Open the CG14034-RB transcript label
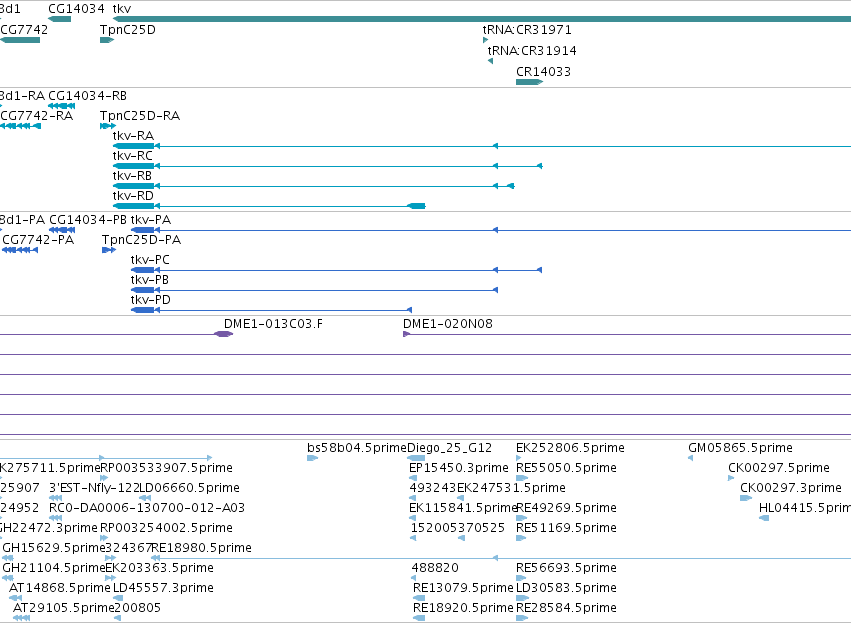Viewport: 851px width, 623px height. click(x=87, y=96)
